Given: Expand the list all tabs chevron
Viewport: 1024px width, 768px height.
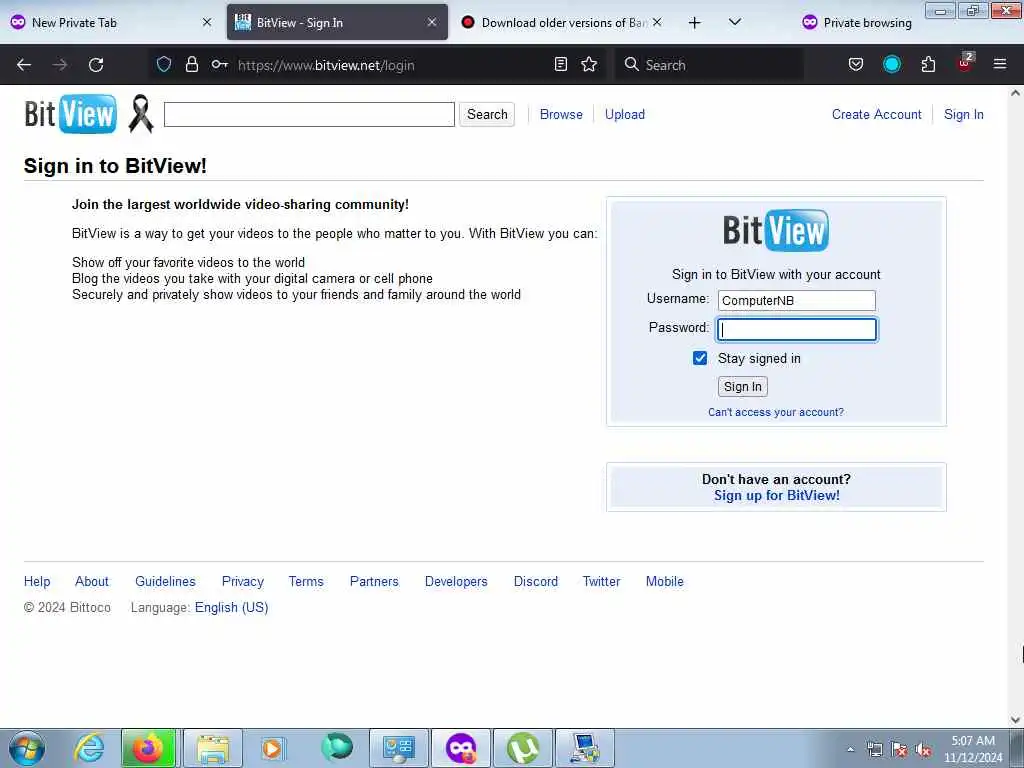Looking at the screenshot, I should click(x=735, y=22).
